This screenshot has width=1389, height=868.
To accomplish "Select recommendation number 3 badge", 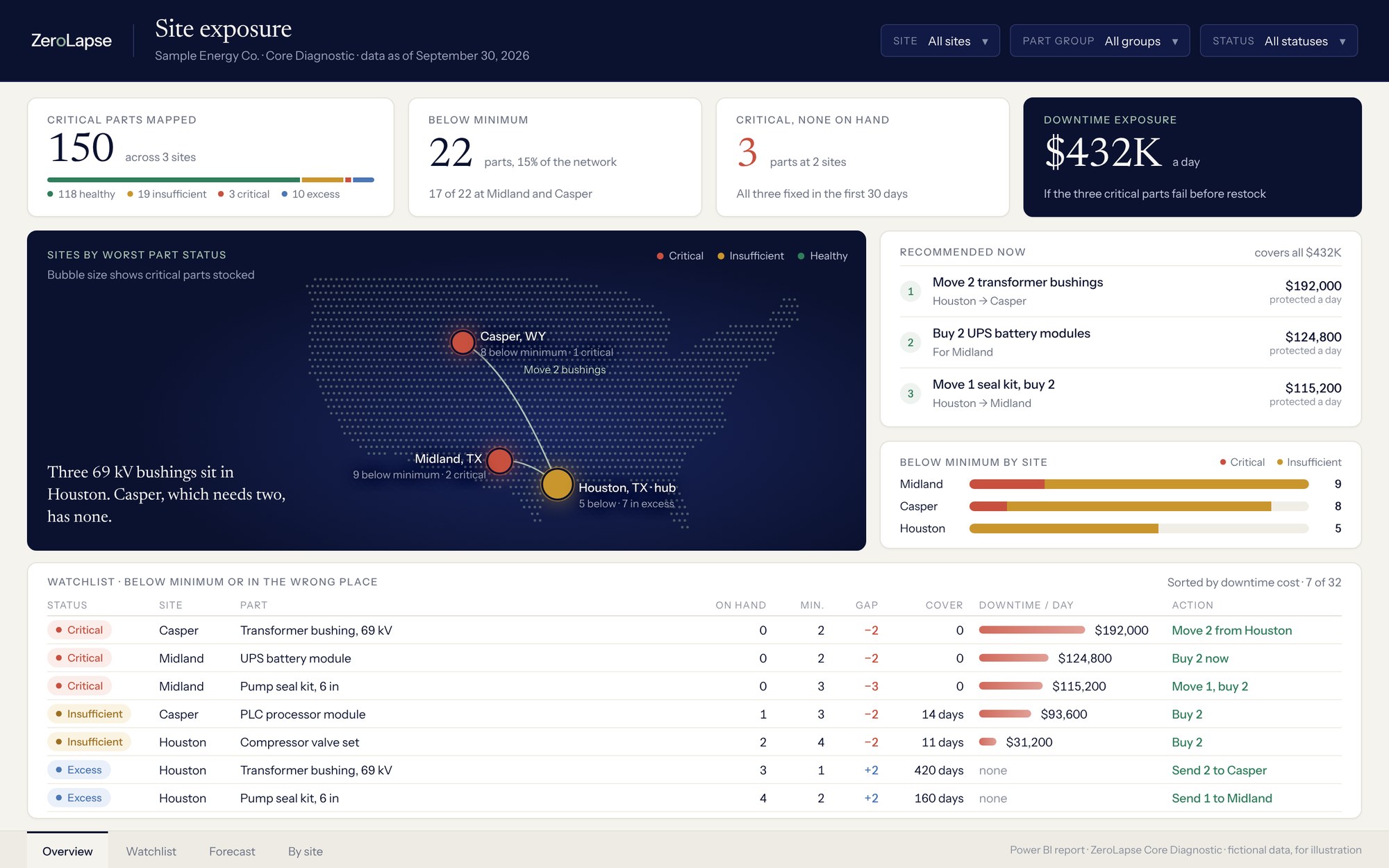I will click(910, 394).
